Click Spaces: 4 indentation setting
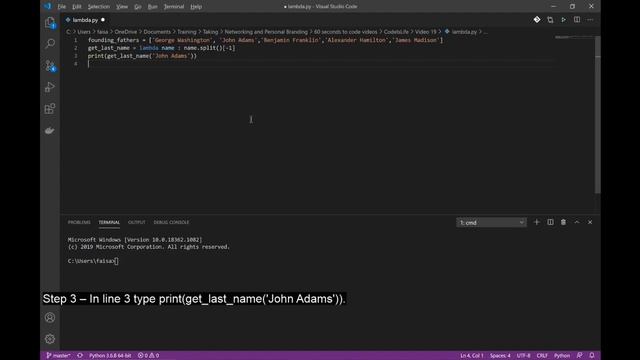The image size is (640, 360). [x=500, y=356]
